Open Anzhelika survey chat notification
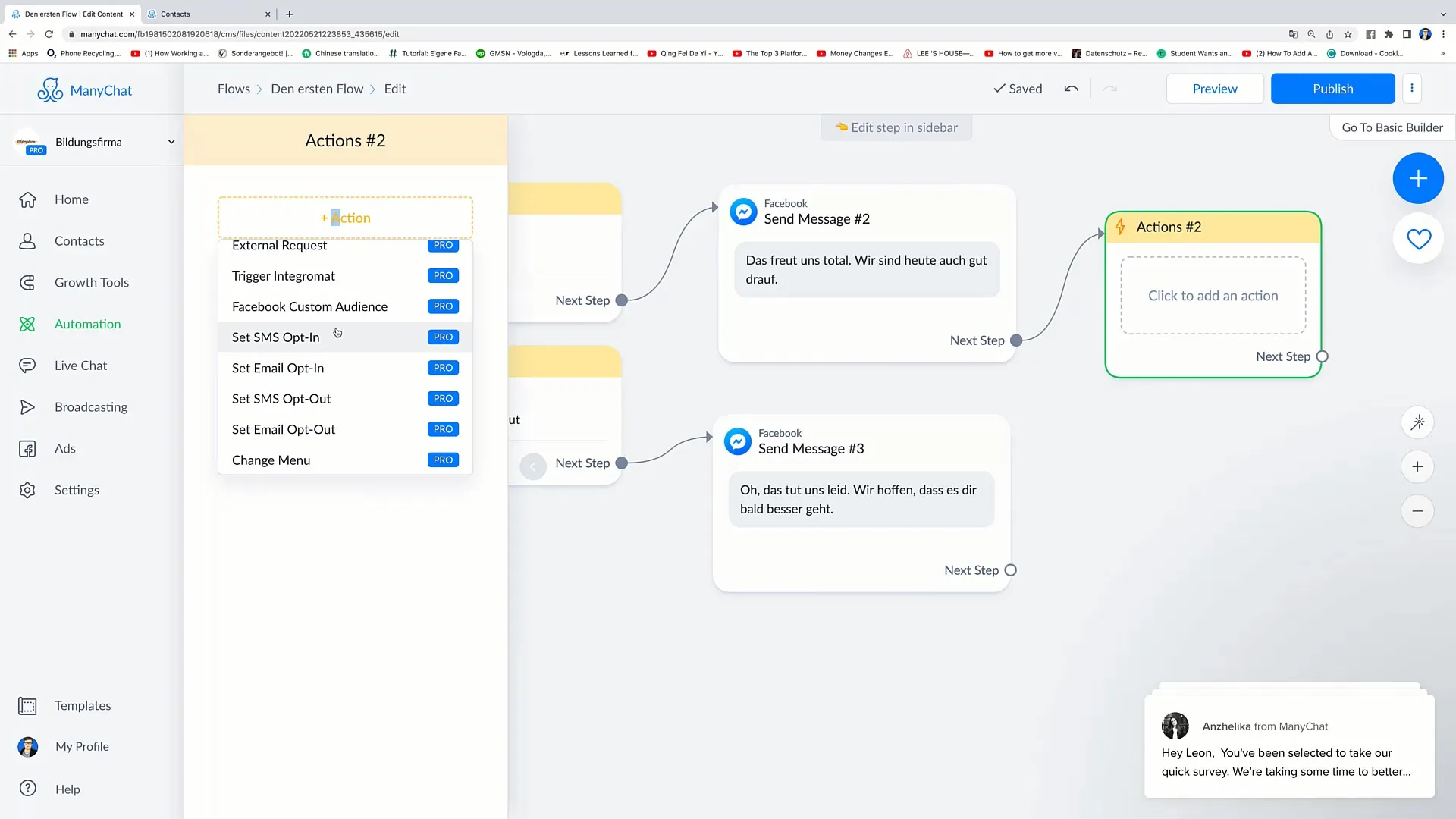Viewport: 1456px width, 819px height. click(1289, 746)
